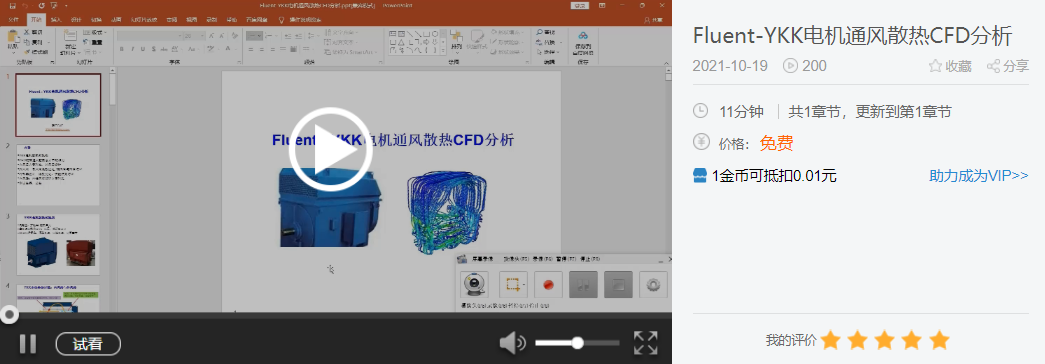
Task: Click the 查找 find icon in PowerPoint
Action: point(540,32)
